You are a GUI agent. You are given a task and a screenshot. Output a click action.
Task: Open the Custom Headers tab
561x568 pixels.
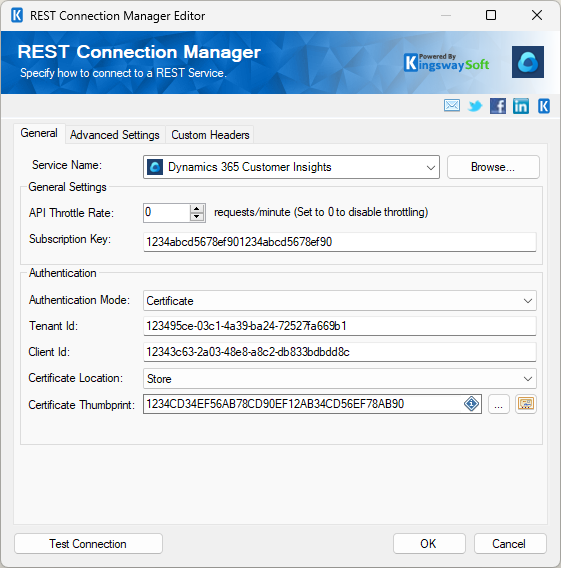pyautogui.click(x=210, y=135)
